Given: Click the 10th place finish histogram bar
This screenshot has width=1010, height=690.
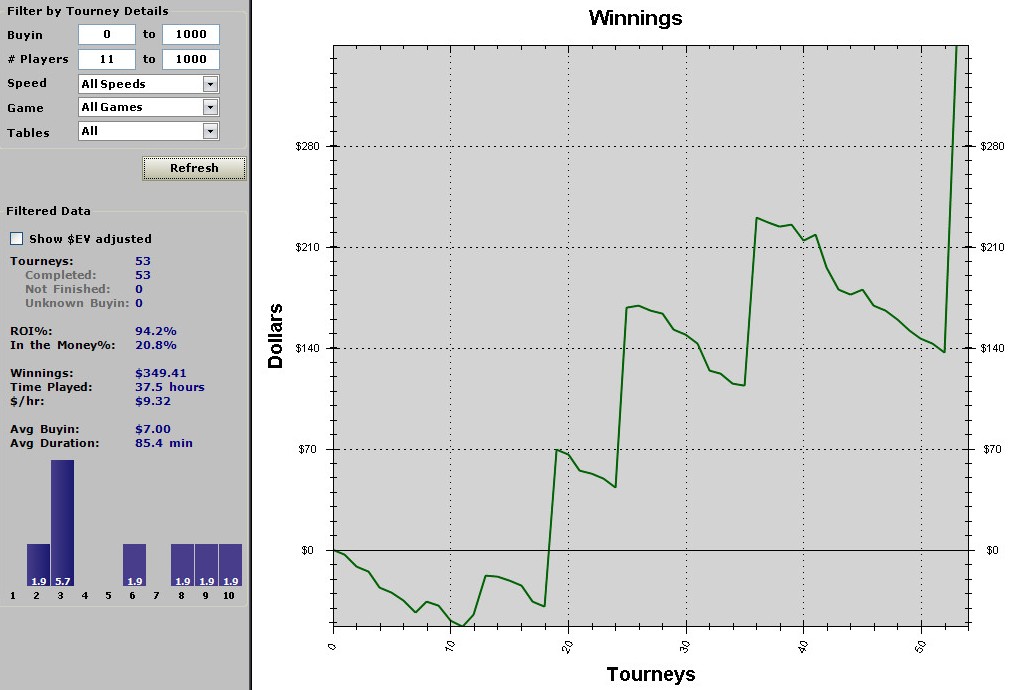Looking at the screenshot, I should pos(230,564).
